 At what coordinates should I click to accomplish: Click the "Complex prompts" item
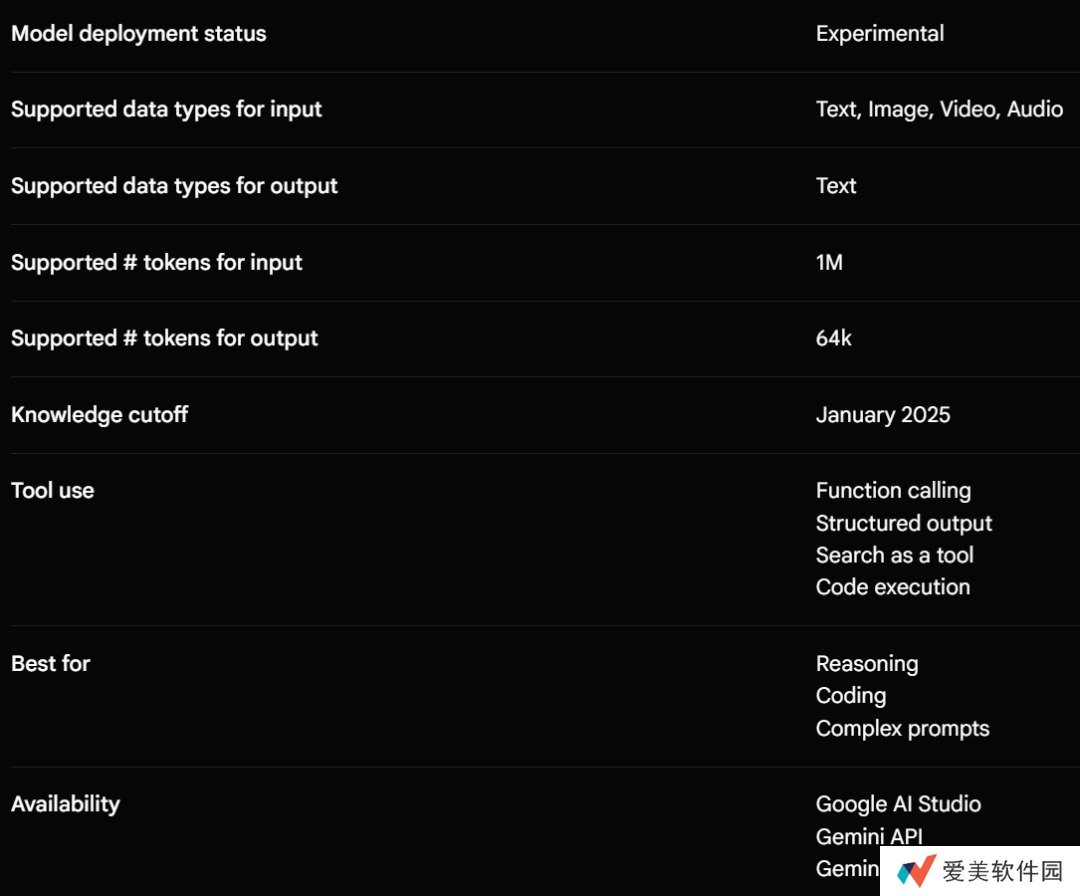click(902, 729)
